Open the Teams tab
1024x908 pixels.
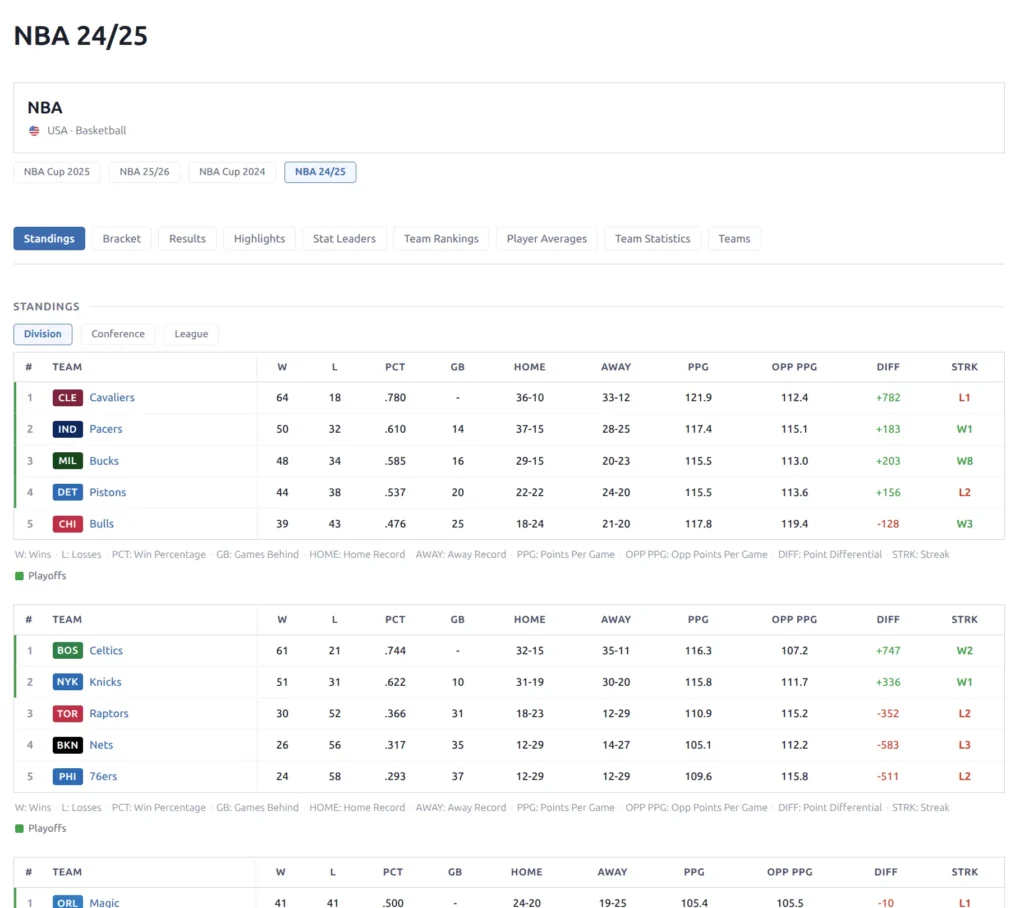tap(734, 238)
